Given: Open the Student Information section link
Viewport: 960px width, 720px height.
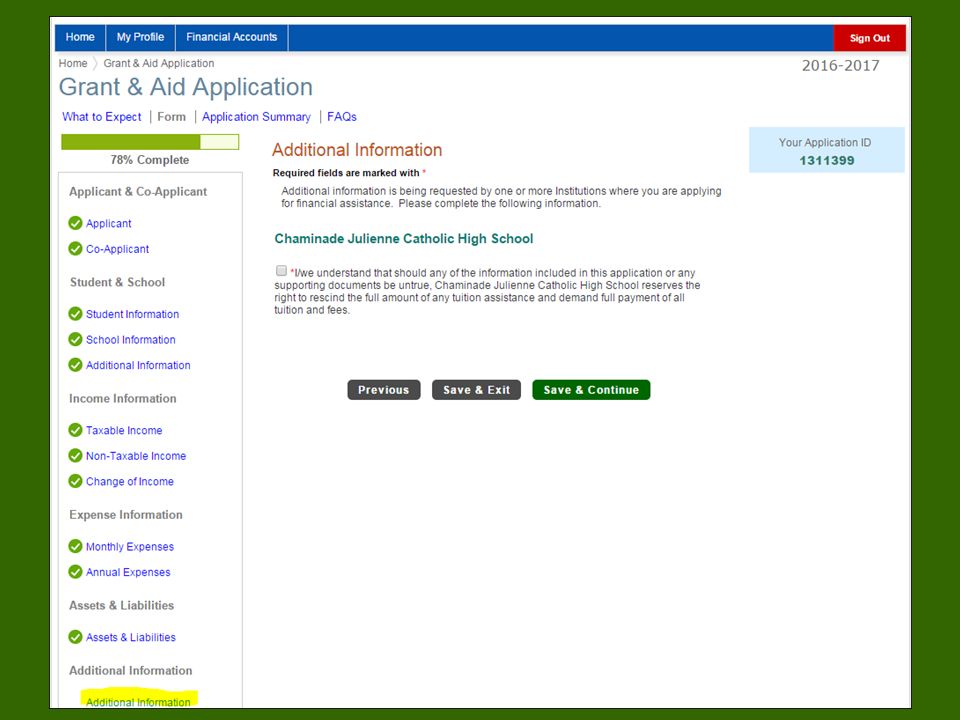Looking at the screenshot, I should [132, 314].
